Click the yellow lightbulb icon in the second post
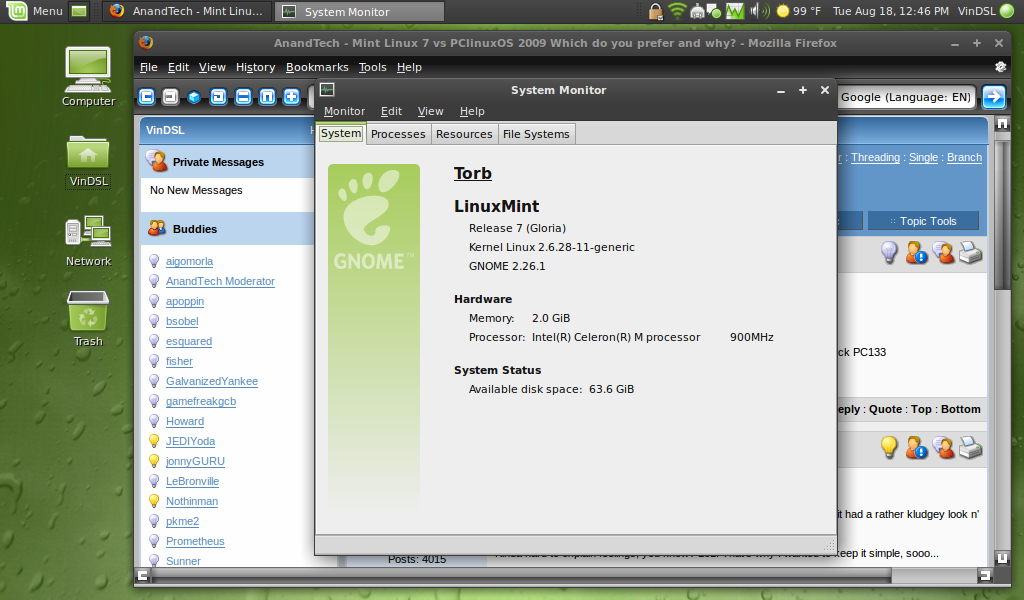 (889, 447)
